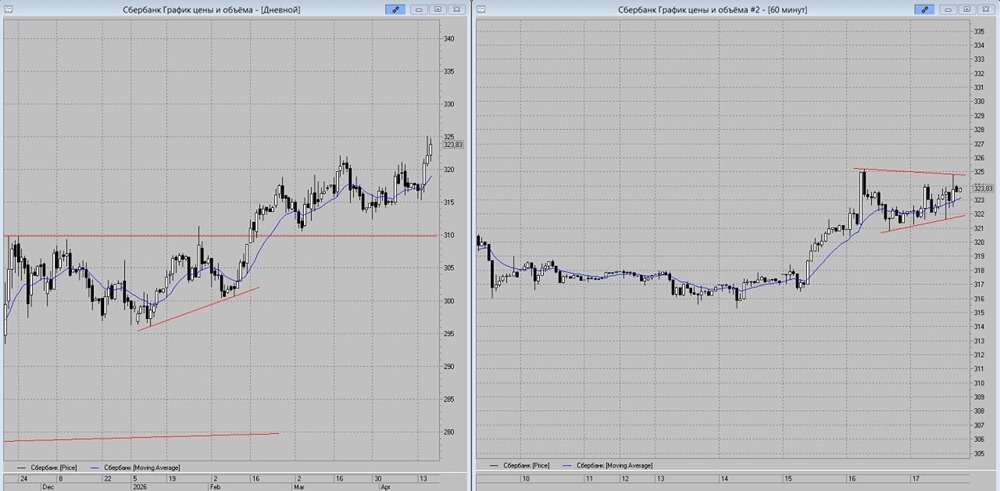Click the 340 price axis label on the daily chart
Image resolution: width=1000 pixels, height=491 pixels.
coord(448,39)
